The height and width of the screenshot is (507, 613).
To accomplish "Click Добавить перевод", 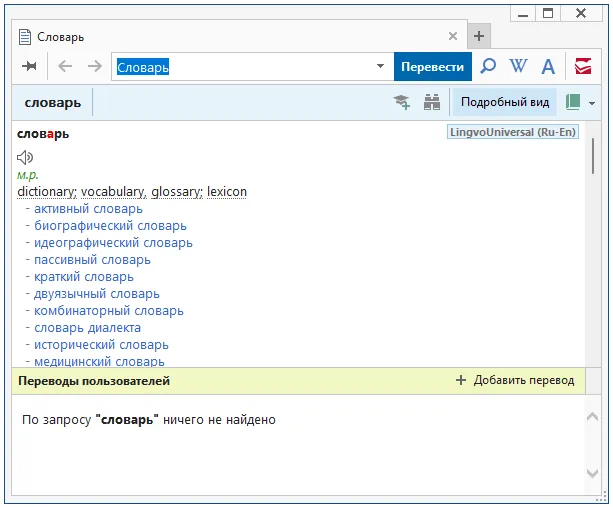I will pos(515,380).
